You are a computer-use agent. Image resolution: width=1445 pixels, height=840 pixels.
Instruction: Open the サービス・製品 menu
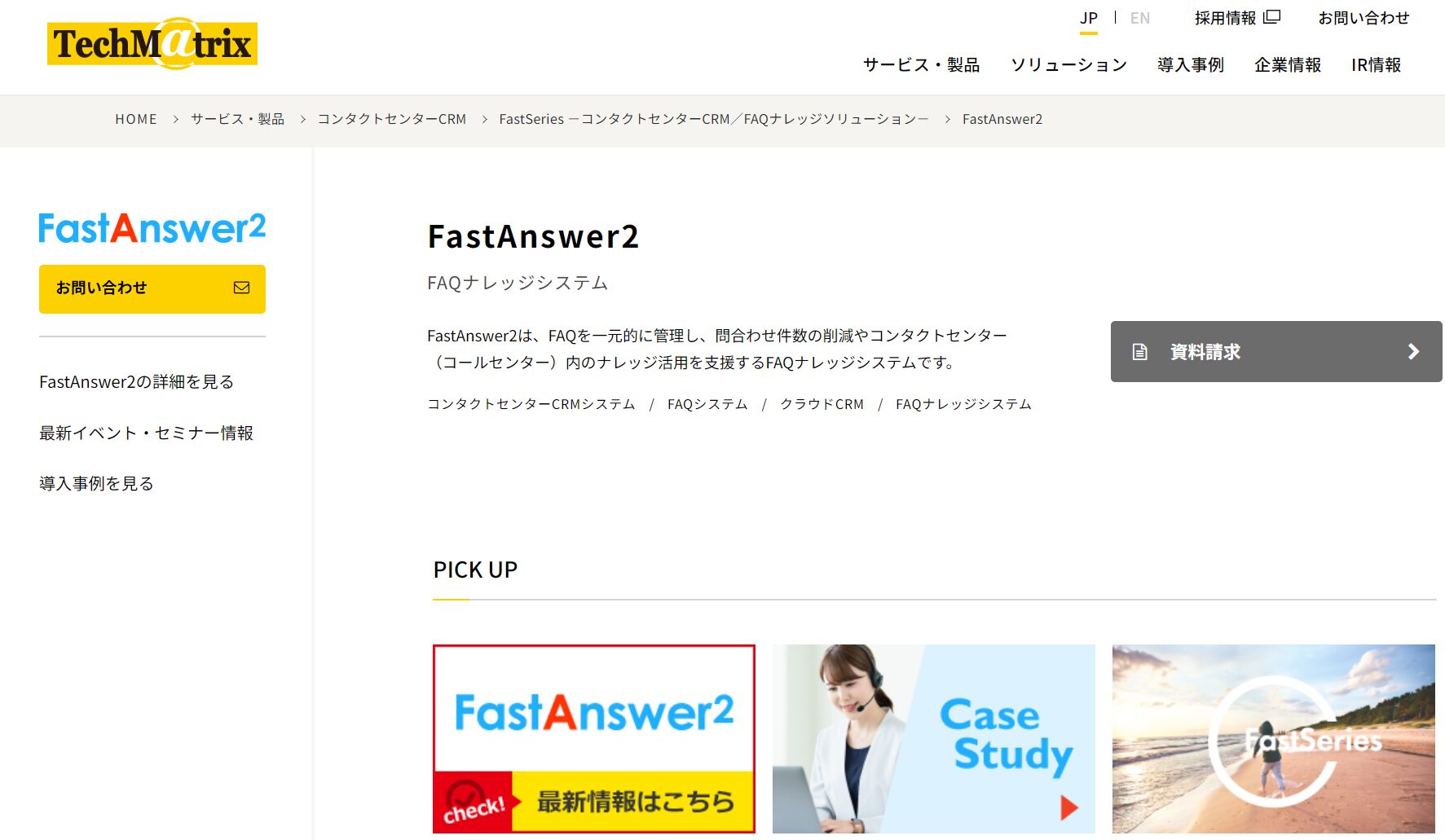tap(921, 64)
